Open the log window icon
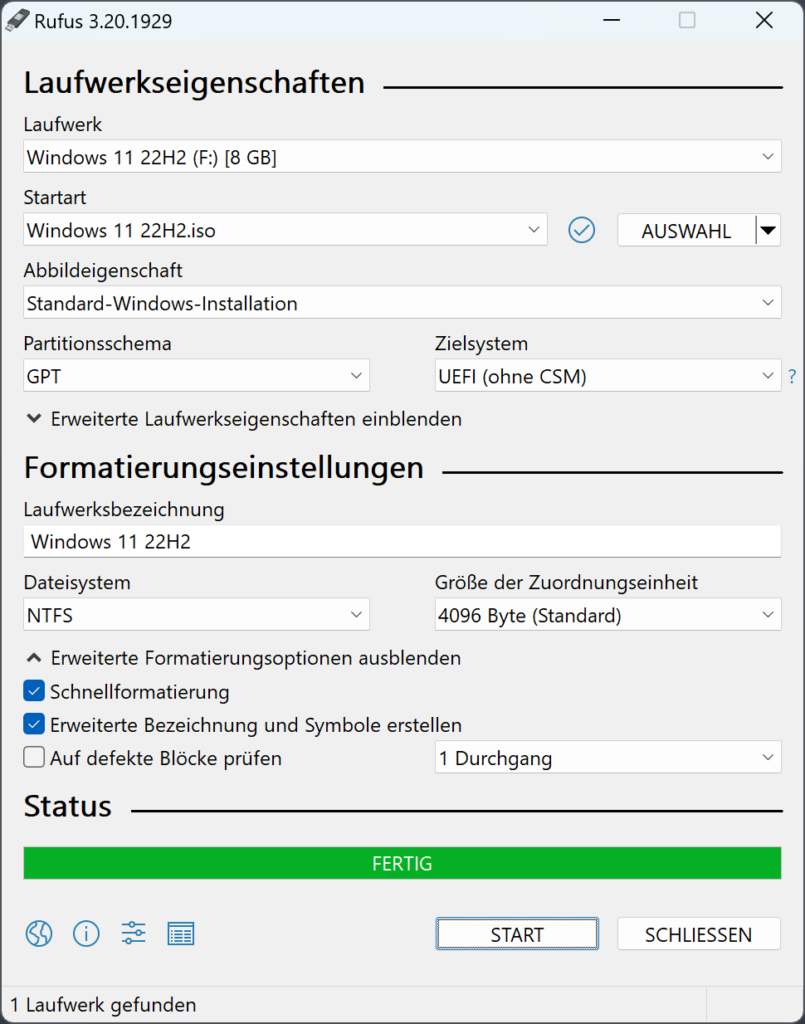The width and height of the screenshot is (805, 1024). [181, 933]
